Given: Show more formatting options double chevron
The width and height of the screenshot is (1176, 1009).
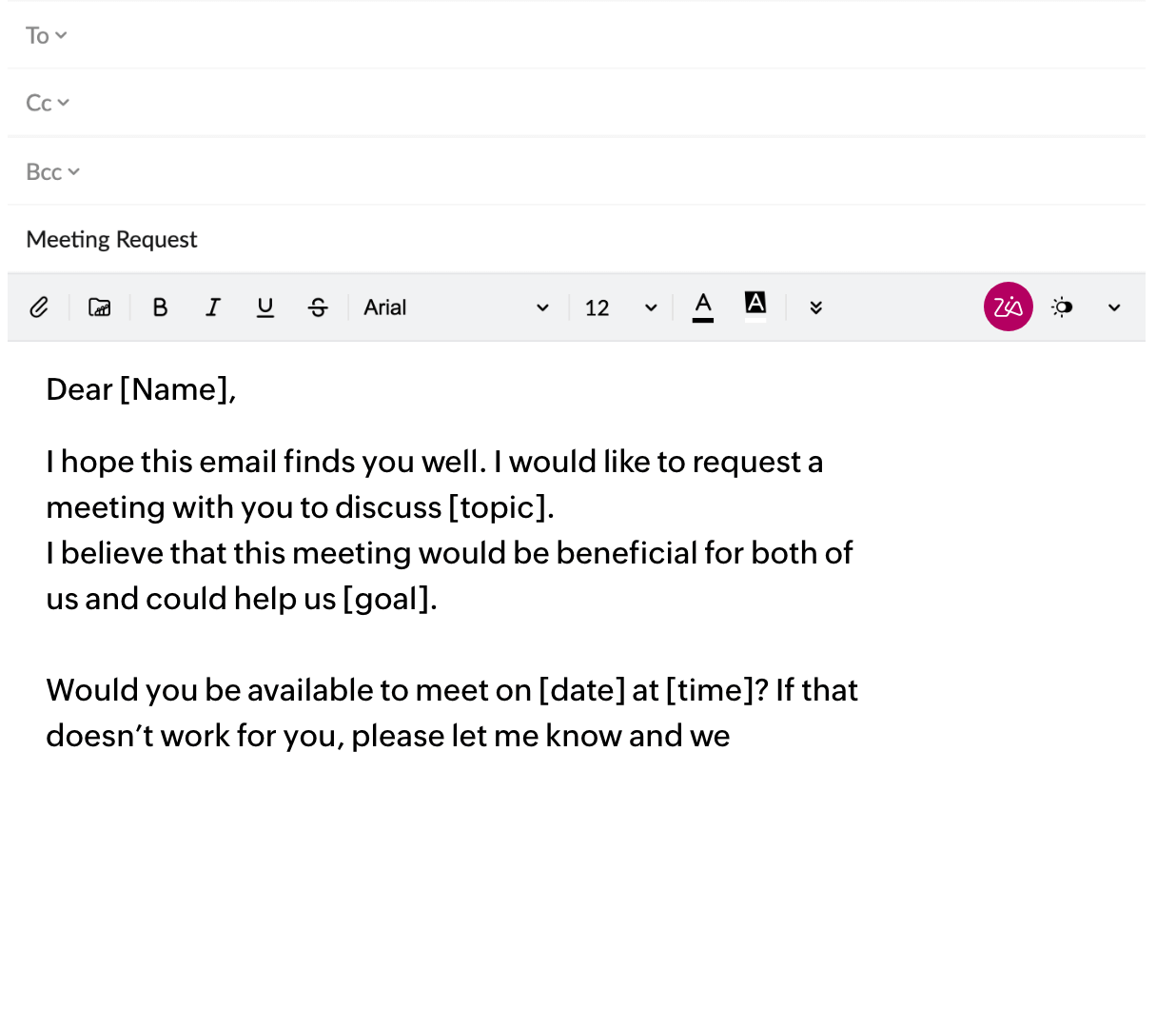Looking at the screenshot, I should pos(815,307).
